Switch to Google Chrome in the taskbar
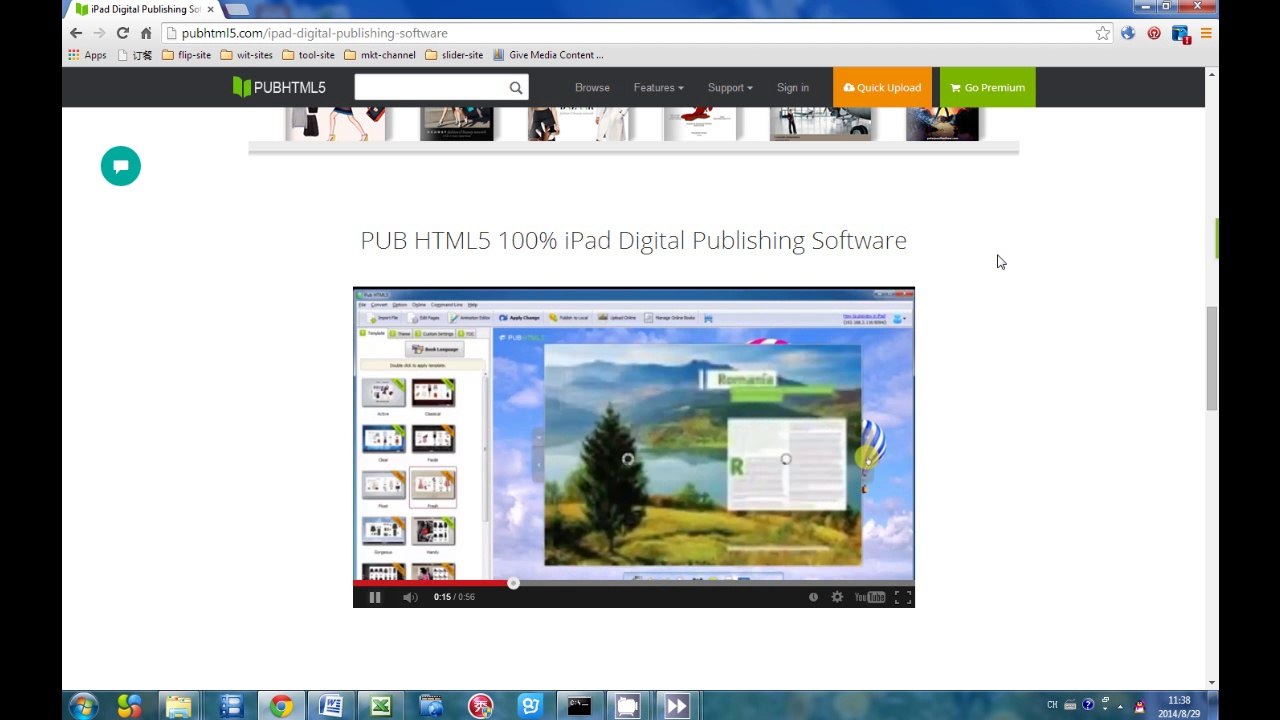The image size is (1280, 720). [x=281, y=706]
